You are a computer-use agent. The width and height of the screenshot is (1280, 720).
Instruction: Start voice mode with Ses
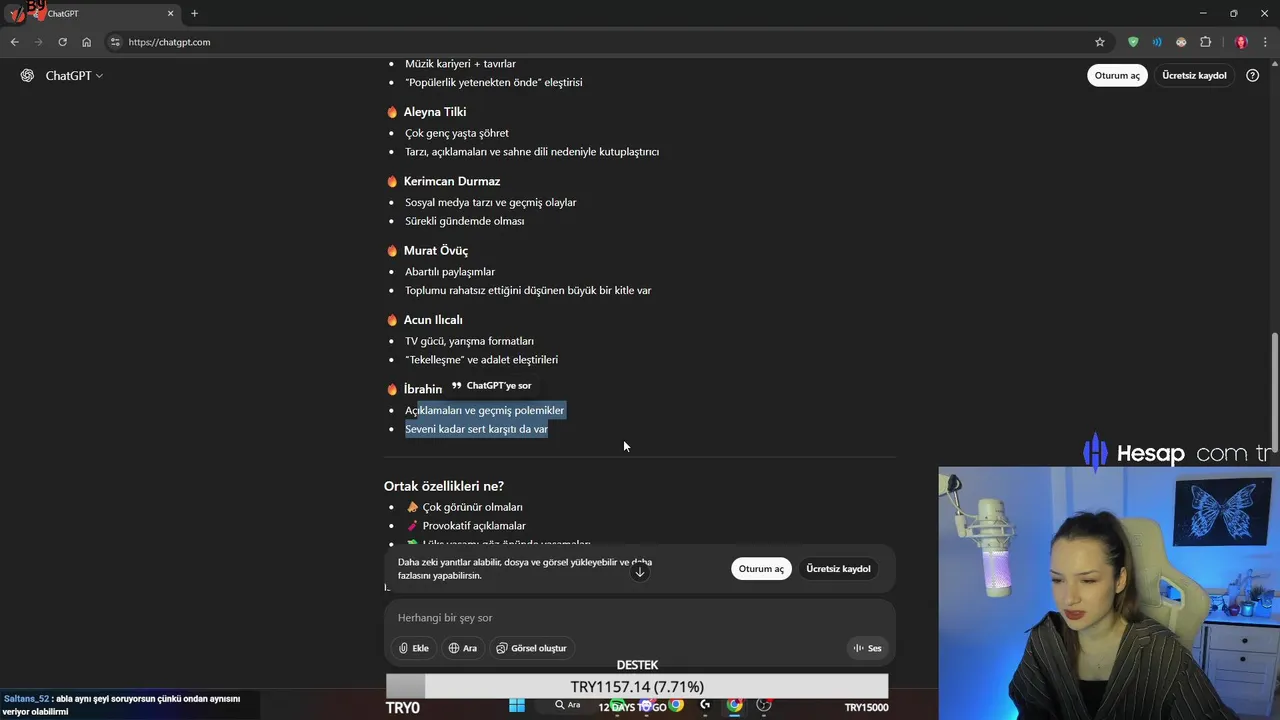click(x=867, y=648)
